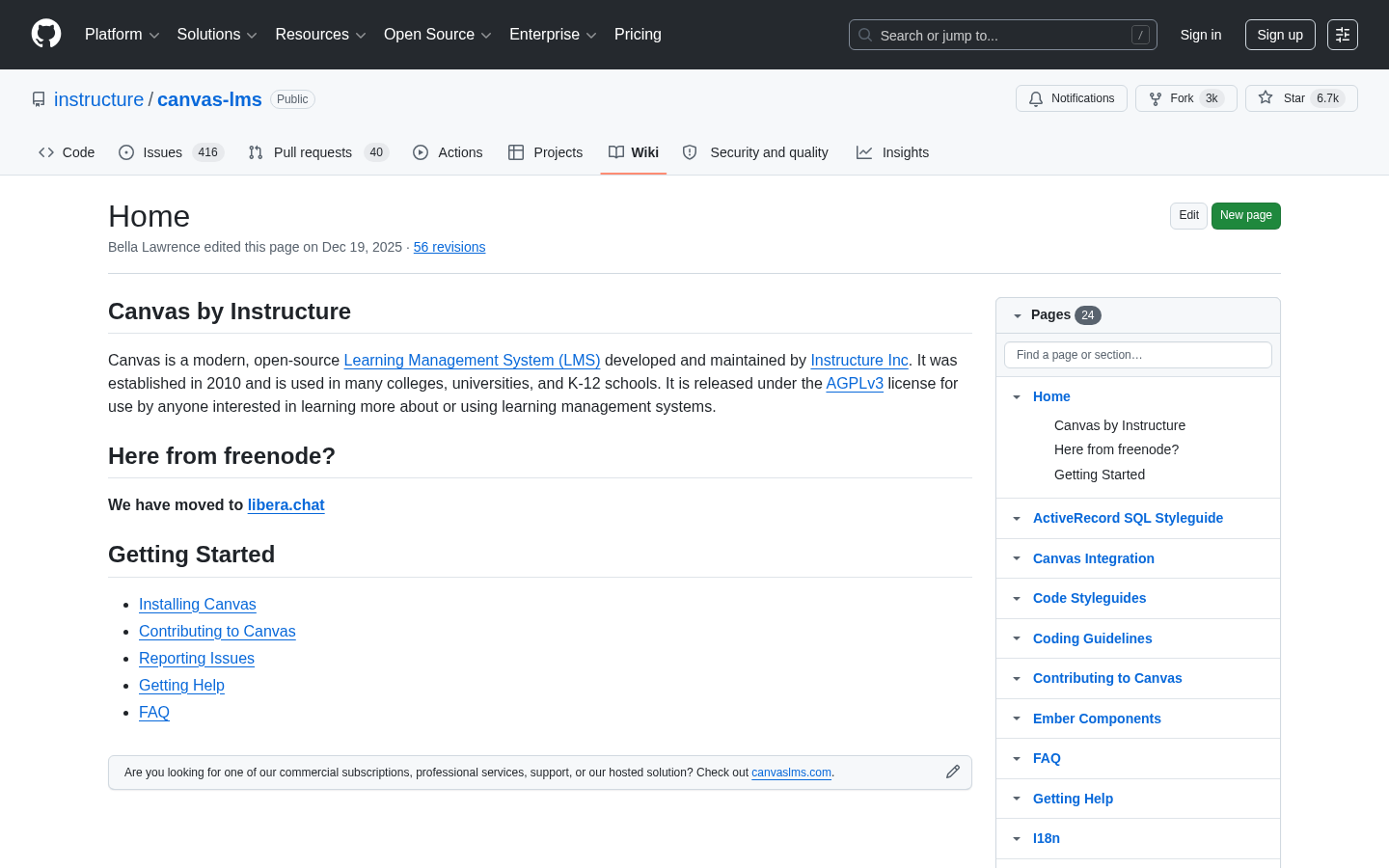Open Getting Help list link
The height and width of the screenshot is (868, 1389).
click(181, 685)
